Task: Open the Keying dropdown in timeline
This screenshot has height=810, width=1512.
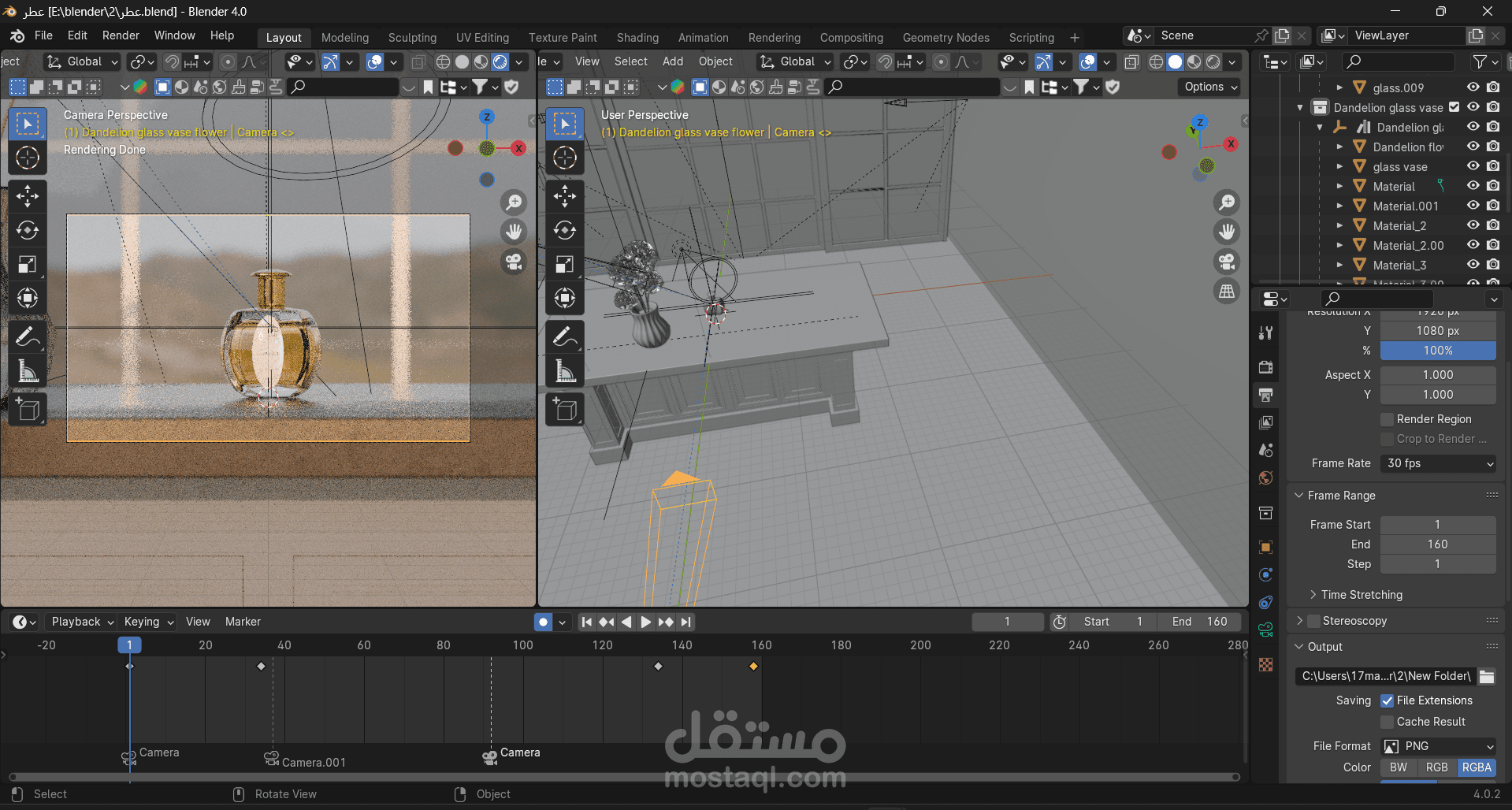Action: (148, 622)
